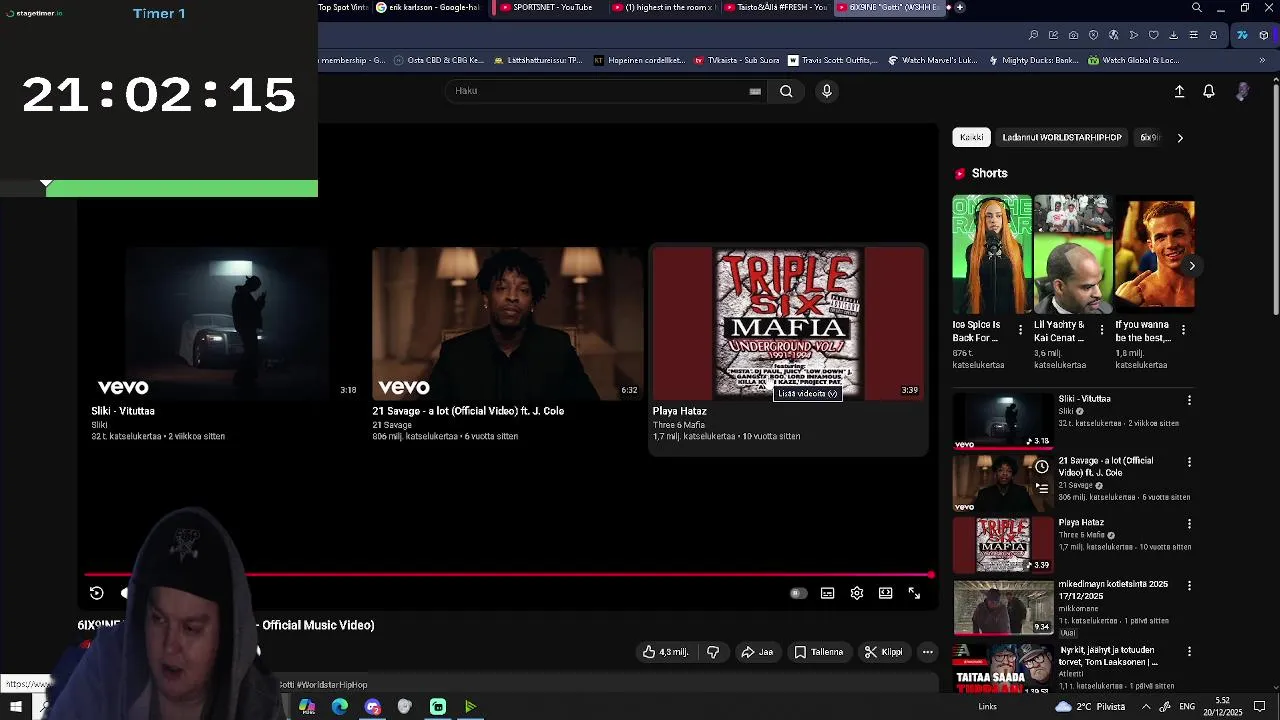Seek on the red video progress bar
This screenshot has width=1280, height=720.
coord(508,575)
